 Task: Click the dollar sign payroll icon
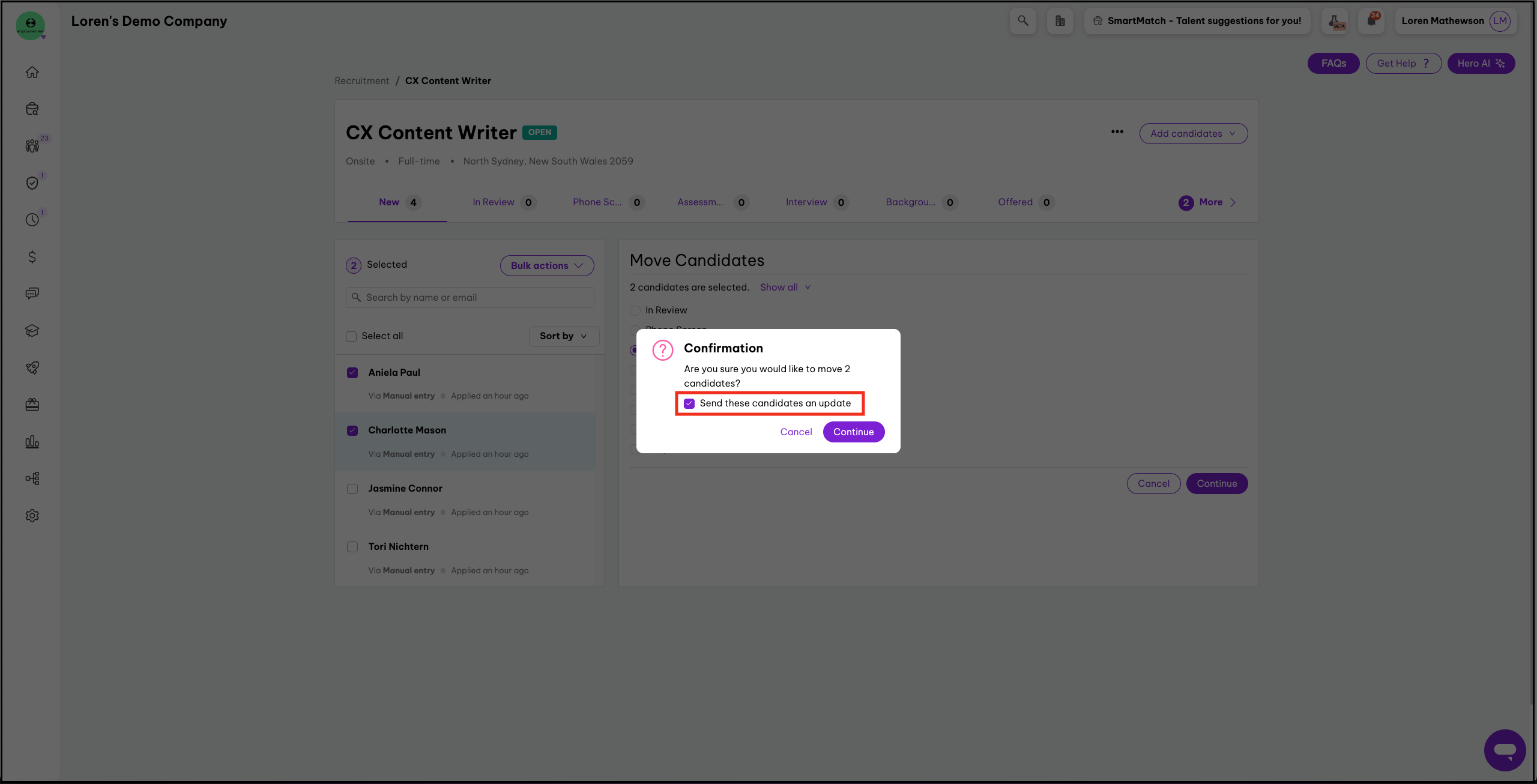click(32, 257)
